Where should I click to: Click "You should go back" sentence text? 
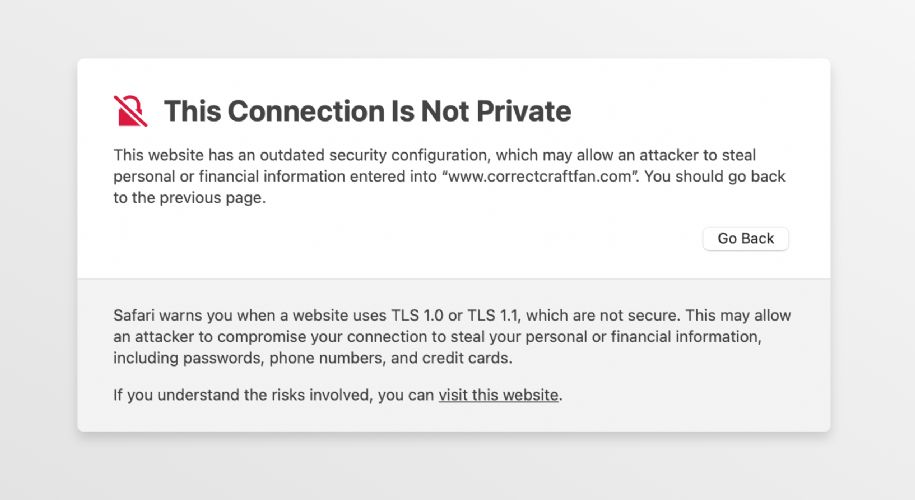[715, 176]
